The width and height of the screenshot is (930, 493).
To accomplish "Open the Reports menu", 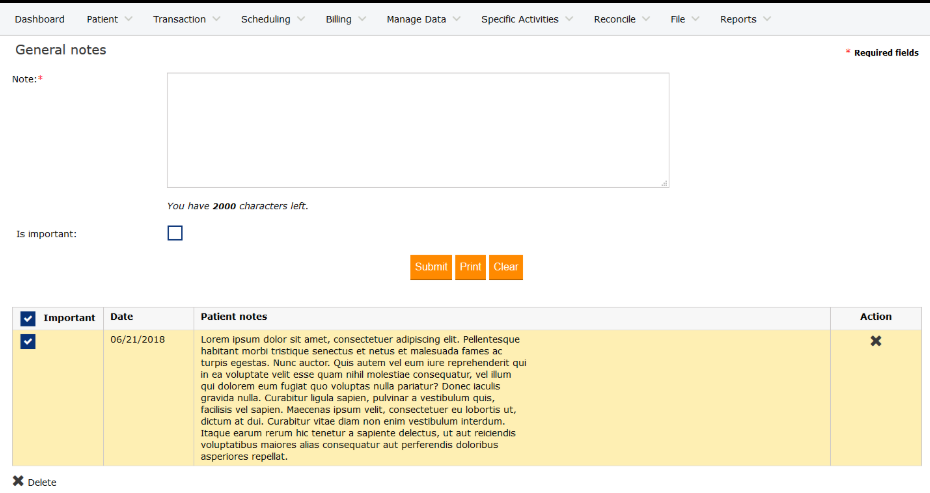I will (x=745, y=19).
